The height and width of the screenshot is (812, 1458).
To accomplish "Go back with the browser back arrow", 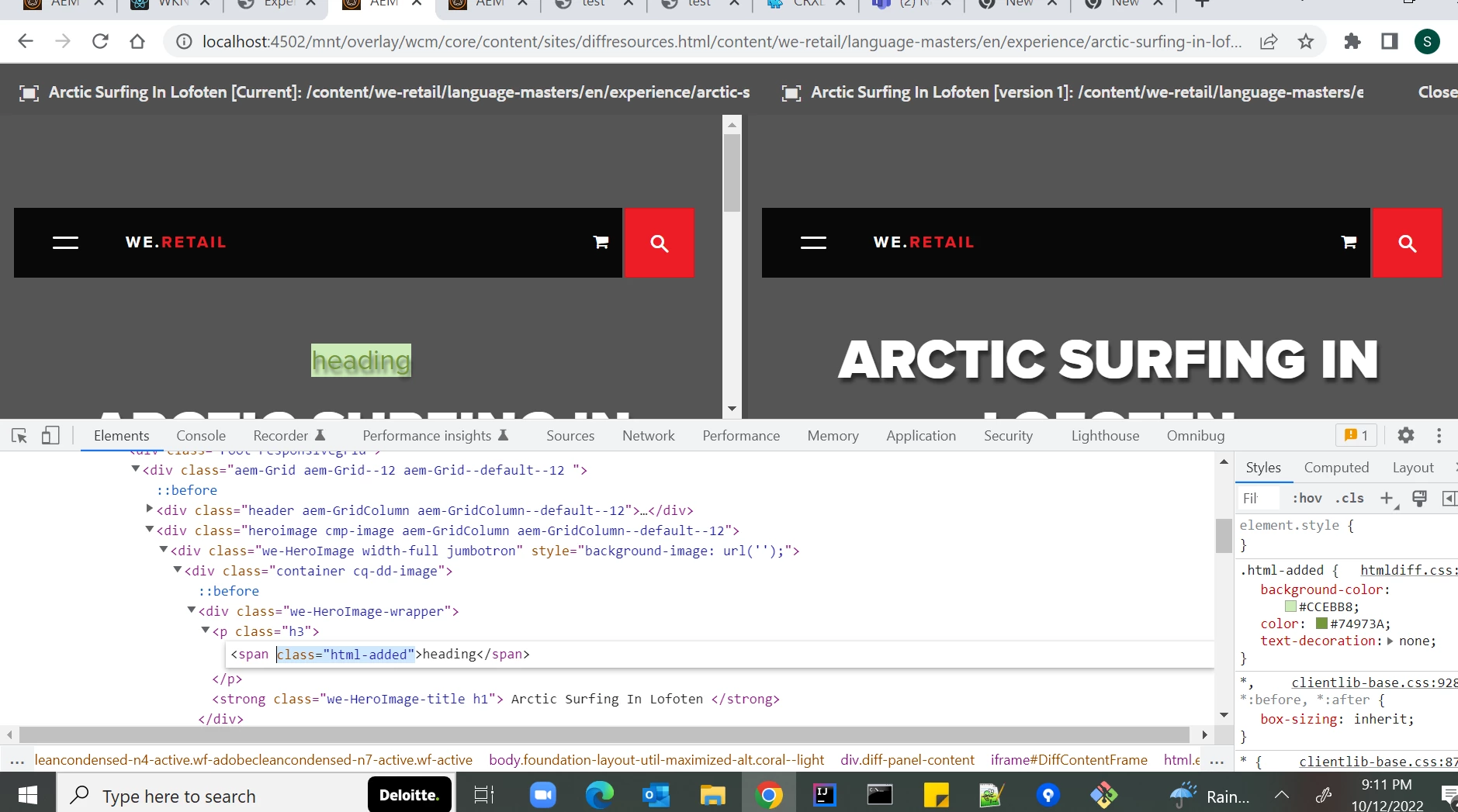I will tap(26, 41).
